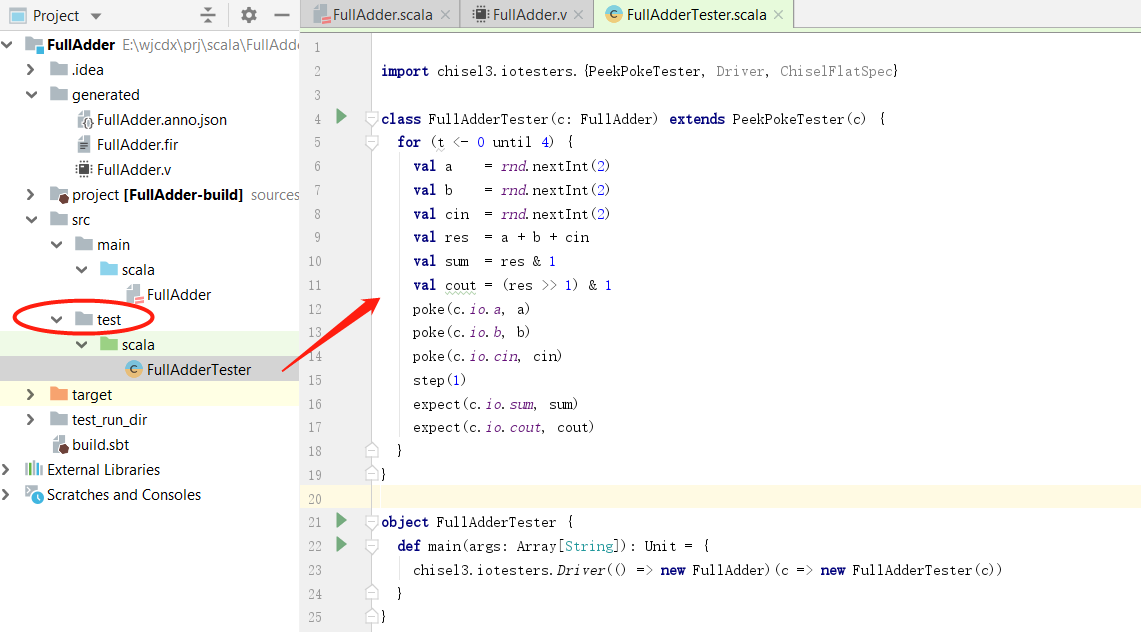Viewport: 1141px width, 632px height.
Task: Open the Project view dropdown
Action: point(96,15)
